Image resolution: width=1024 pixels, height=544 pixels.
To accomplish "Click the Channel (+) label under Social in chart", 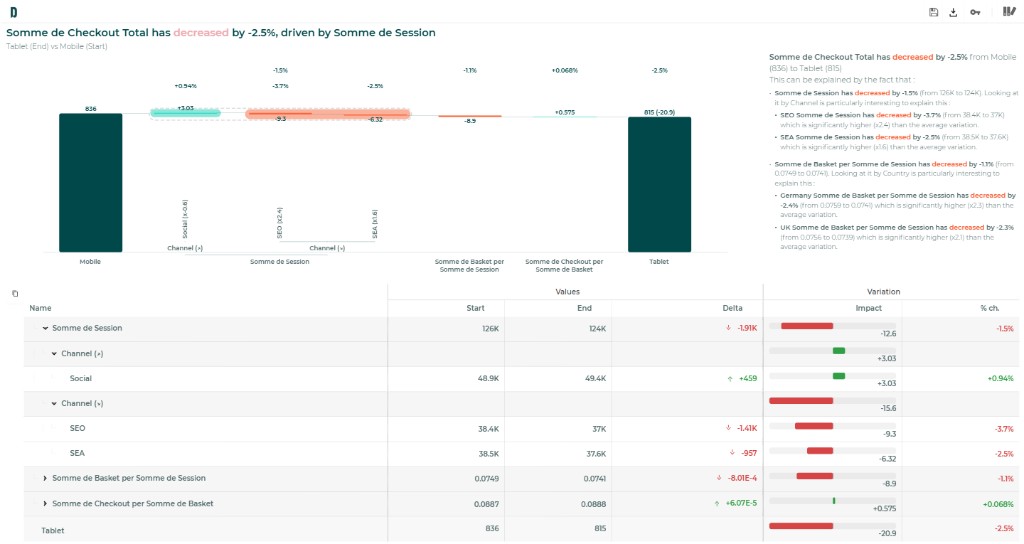I will (185, 248).
